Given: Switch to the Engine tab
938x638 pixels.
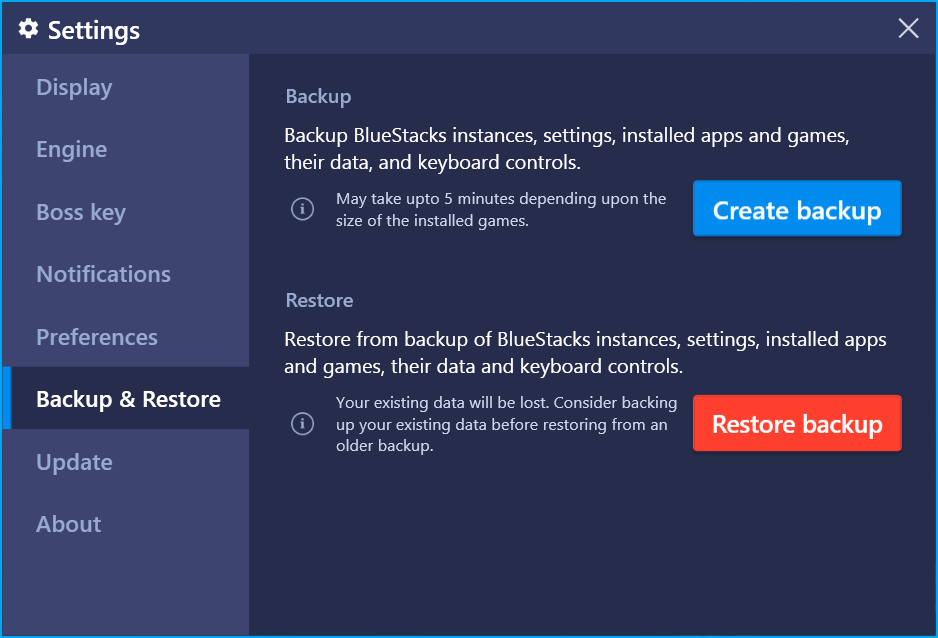Looking at the screenshot, I should click(x=126, y=149).
